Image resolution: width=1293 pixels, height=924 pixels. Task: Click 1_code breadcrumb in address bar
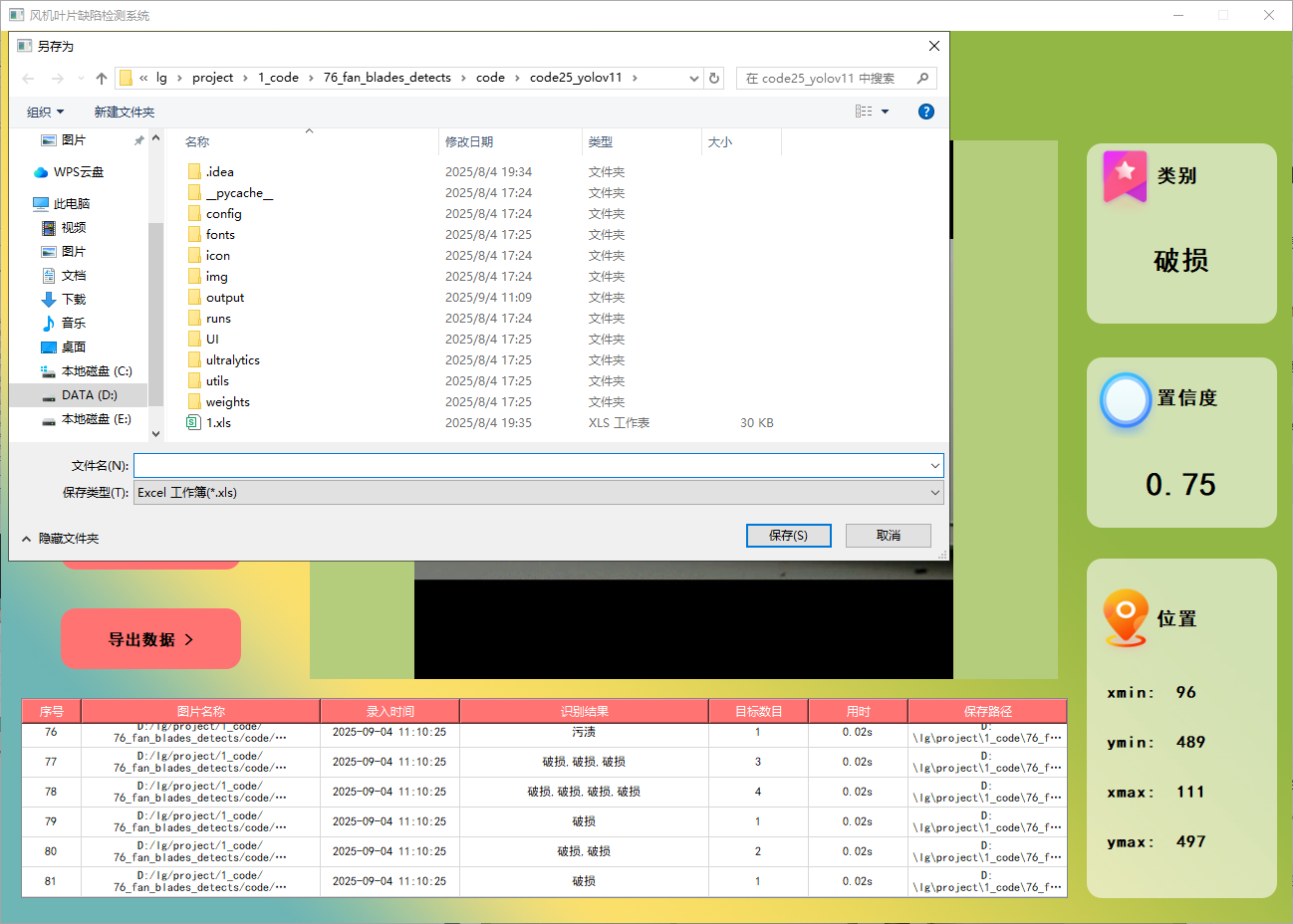point(278,78)
